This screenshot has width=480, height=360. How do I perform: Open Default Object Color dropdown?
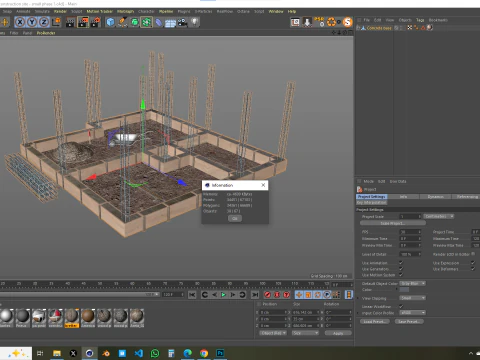point(413,283)
